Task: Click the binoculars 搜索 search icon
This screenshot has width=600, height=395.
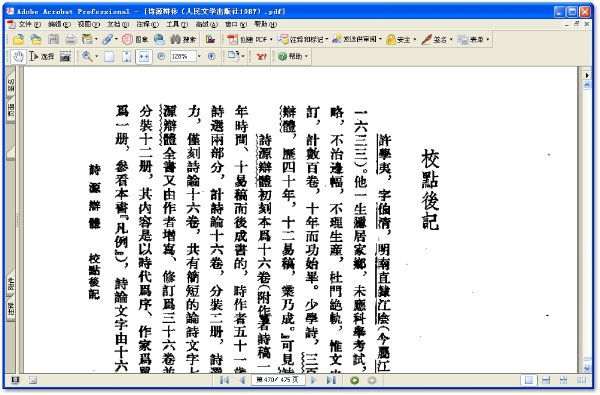Action: click(184, 39)
